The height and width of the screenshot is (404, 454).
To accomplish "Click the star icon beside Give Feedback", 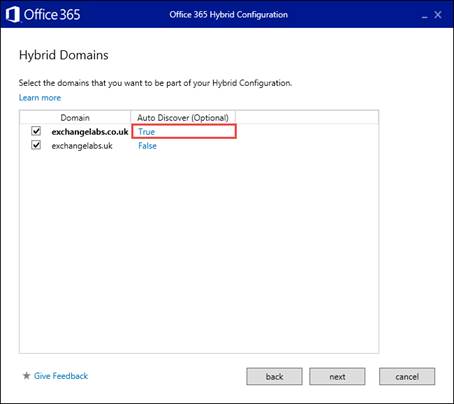I will click(x=26, y=376).
